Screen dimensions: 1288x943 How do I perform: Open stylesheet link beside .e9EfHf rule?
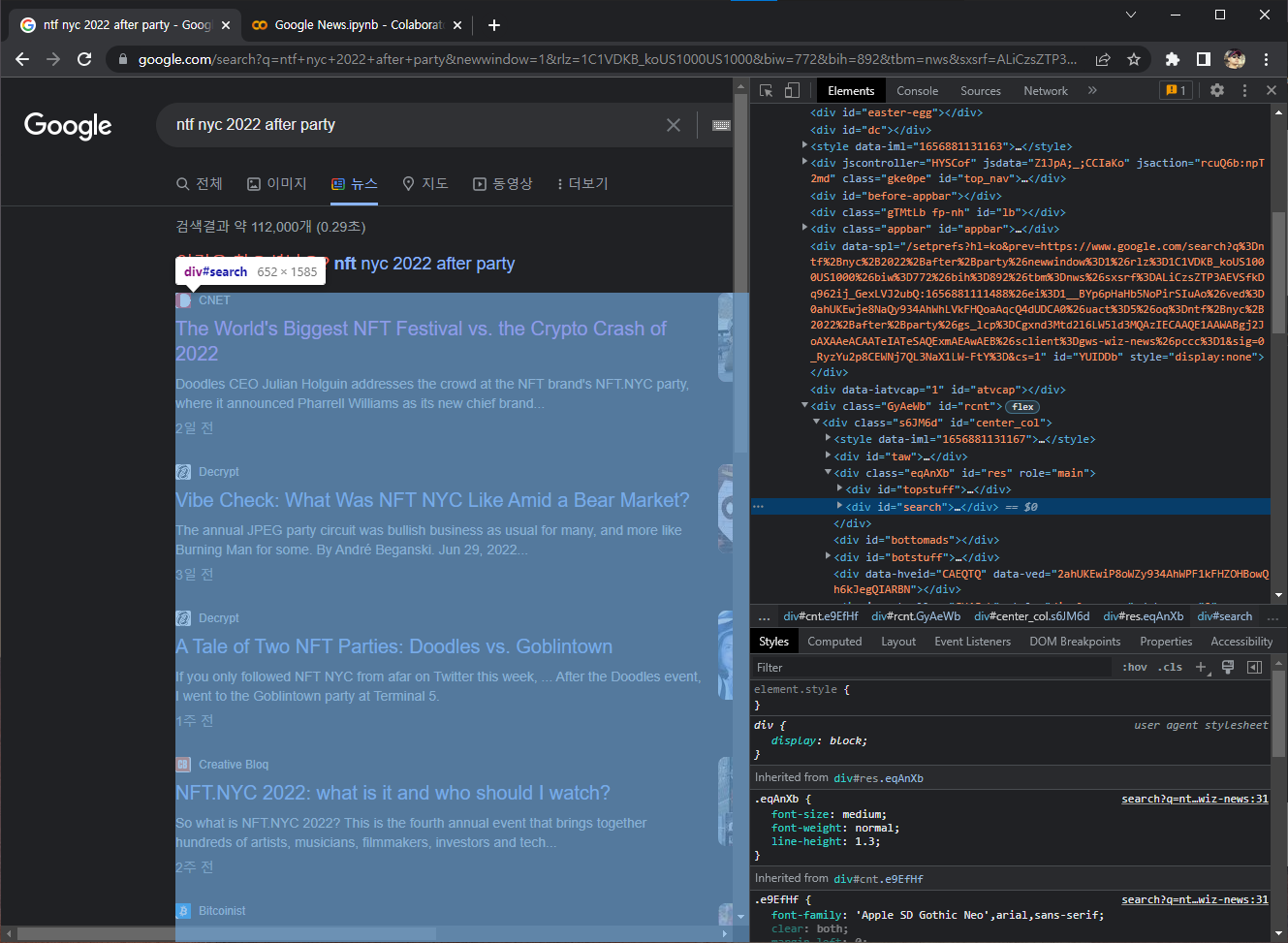1194,899
